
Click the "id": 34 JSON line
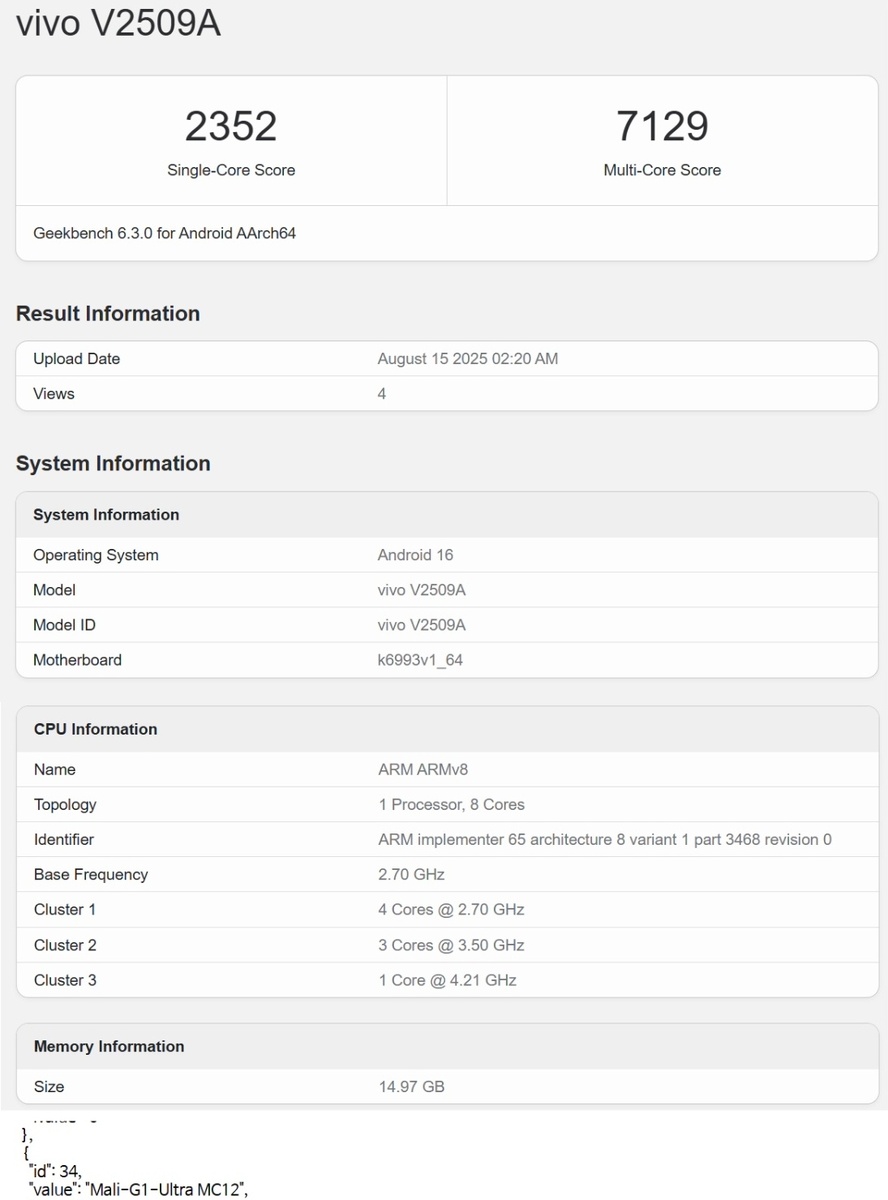[55, 1171]
